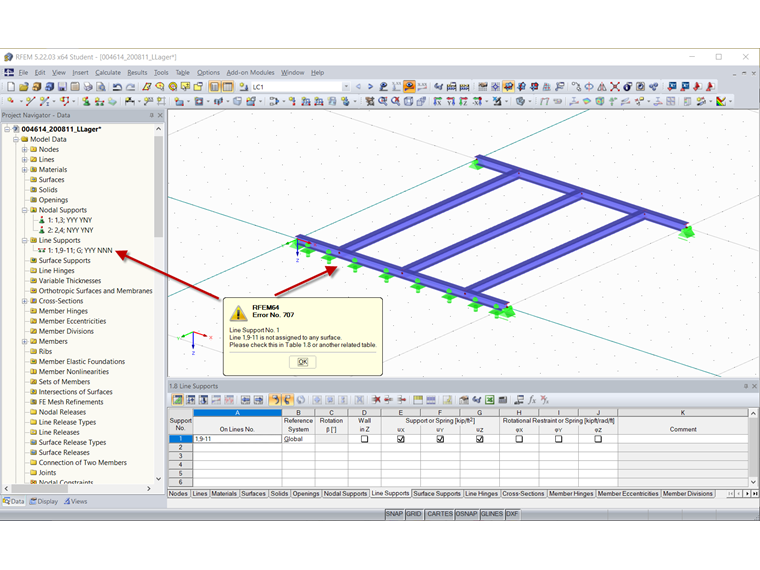Uncheck the uZ support checkbox
Screen dimensions: 760x570
(479, 439)
